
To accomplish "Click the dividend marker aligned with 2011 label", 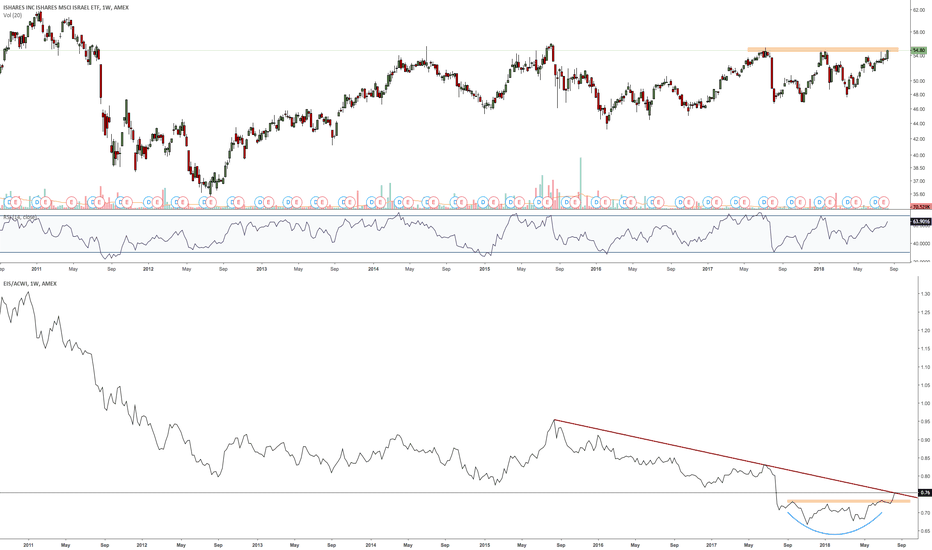I will click(x=37, y=202).
